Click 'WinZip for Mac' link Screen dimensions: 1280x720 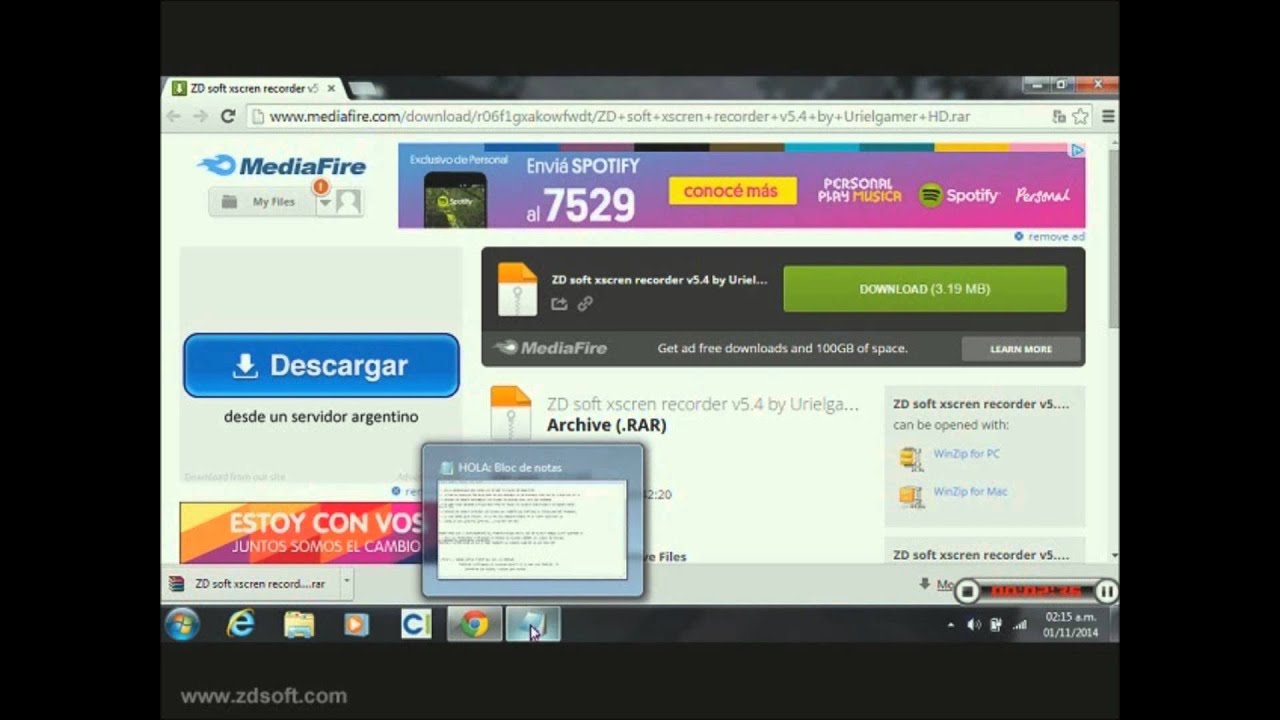[x=970, y=492]
